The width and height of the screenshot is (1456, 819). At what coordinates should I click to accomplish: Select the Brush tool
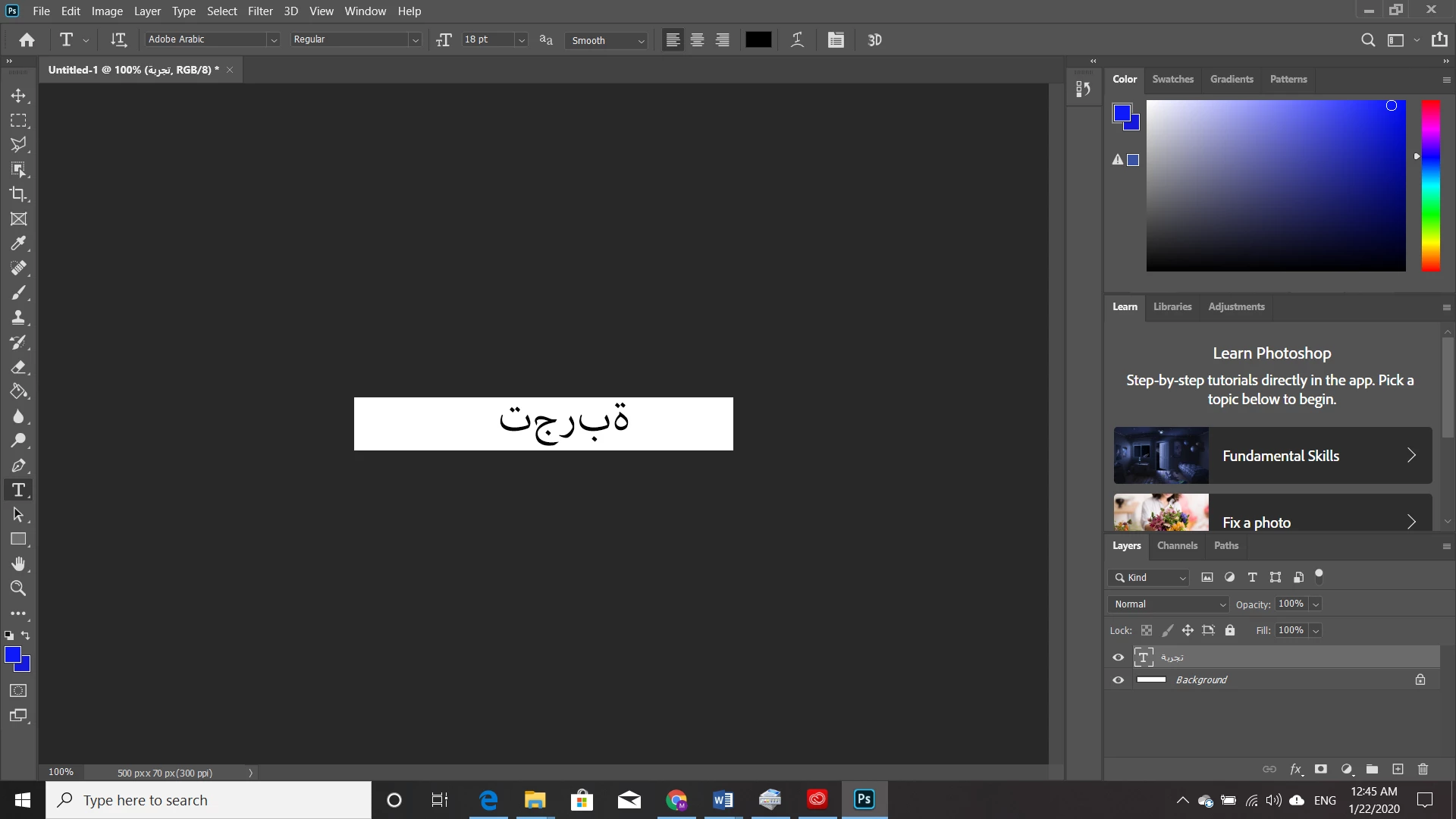click(18, 293)
